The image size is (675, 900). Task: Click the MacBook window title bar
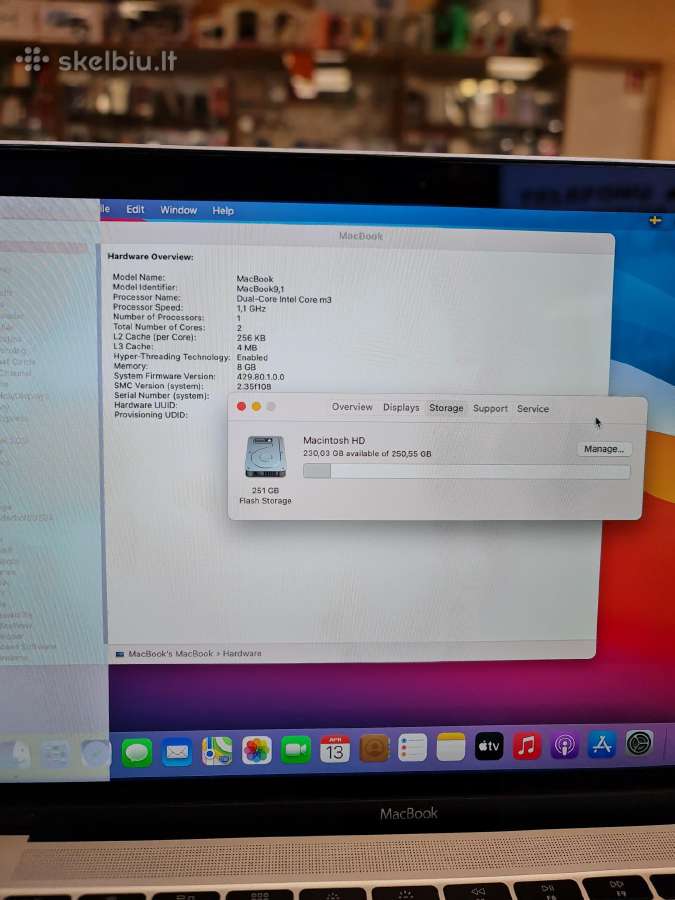(x=358, y=235)
